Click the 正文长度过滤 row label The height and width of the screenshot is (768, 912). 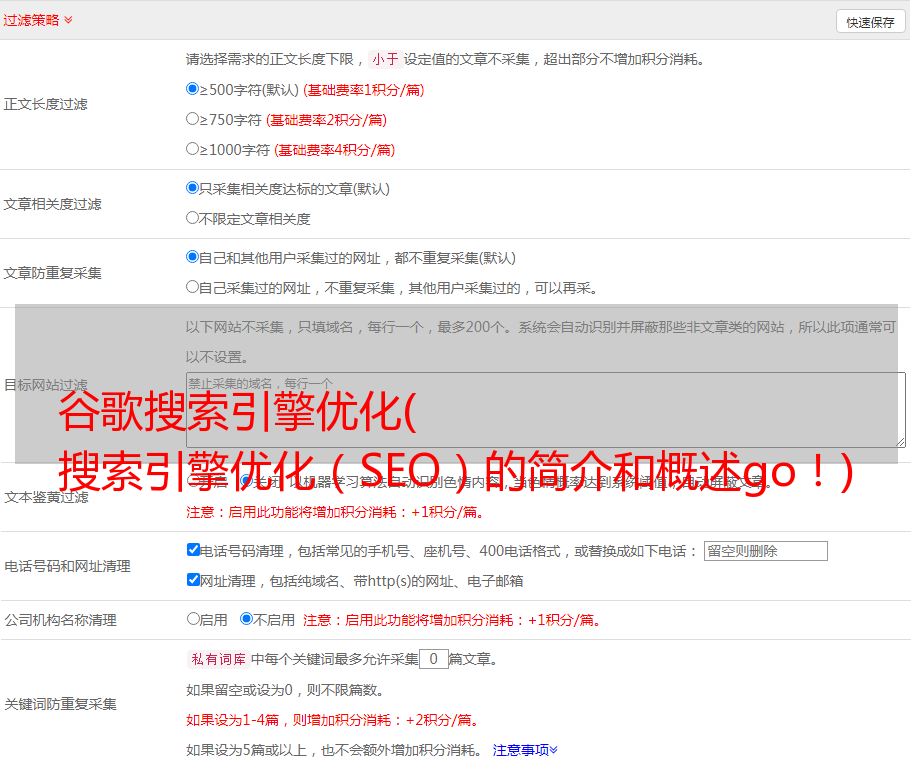(46, 104)
